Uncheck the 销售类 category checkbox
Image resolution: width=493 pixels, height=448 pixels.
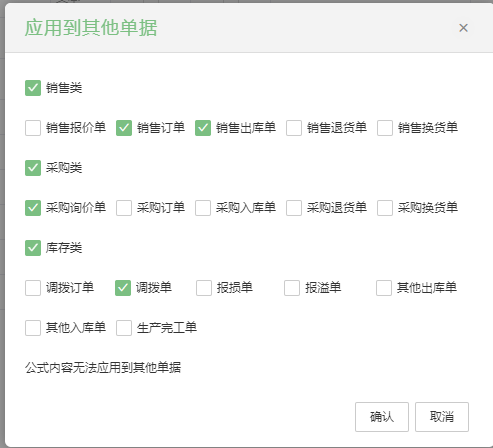(x=33, y=88)
